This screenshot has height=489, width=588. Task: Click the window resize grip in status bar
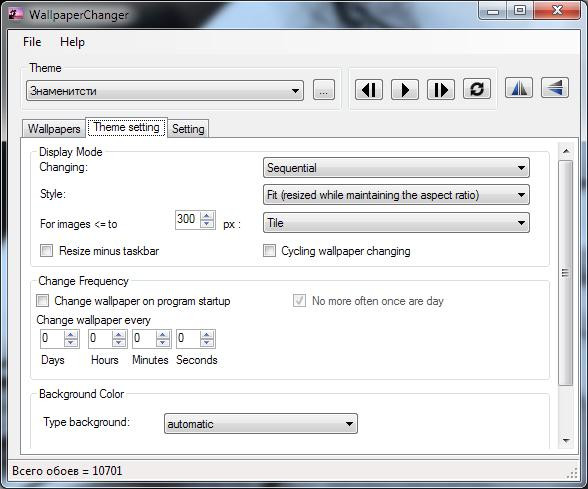coord(572,473)
